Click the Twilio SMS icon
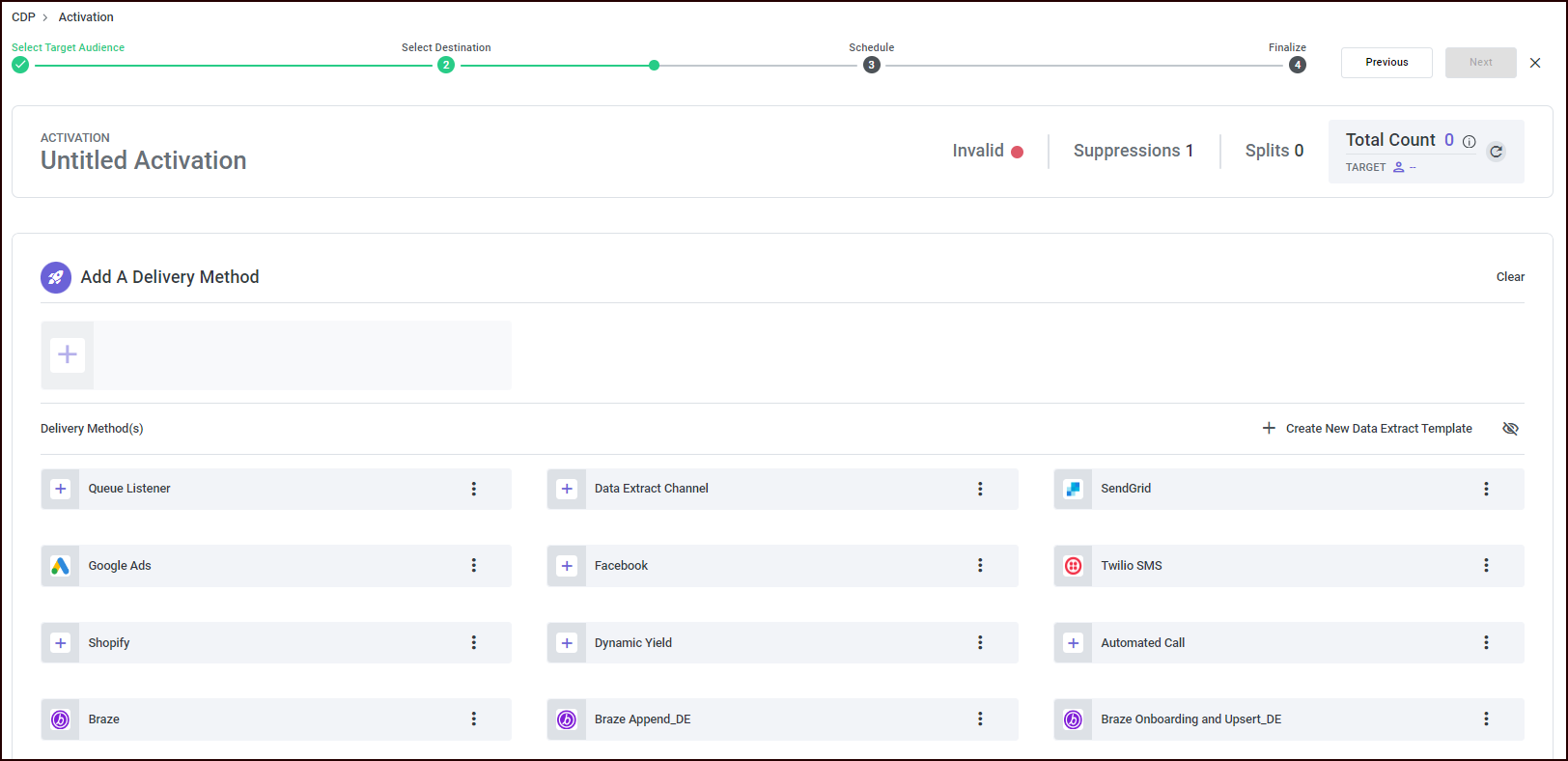Viewport: 1568px width, 761px height. pos(1073,566)
